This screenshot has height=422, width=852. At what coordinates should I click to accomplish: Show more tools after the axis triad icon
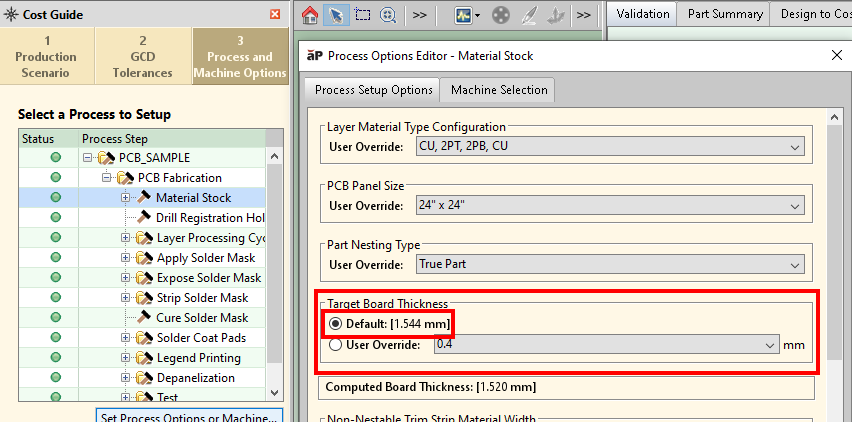tap(583, 15)
